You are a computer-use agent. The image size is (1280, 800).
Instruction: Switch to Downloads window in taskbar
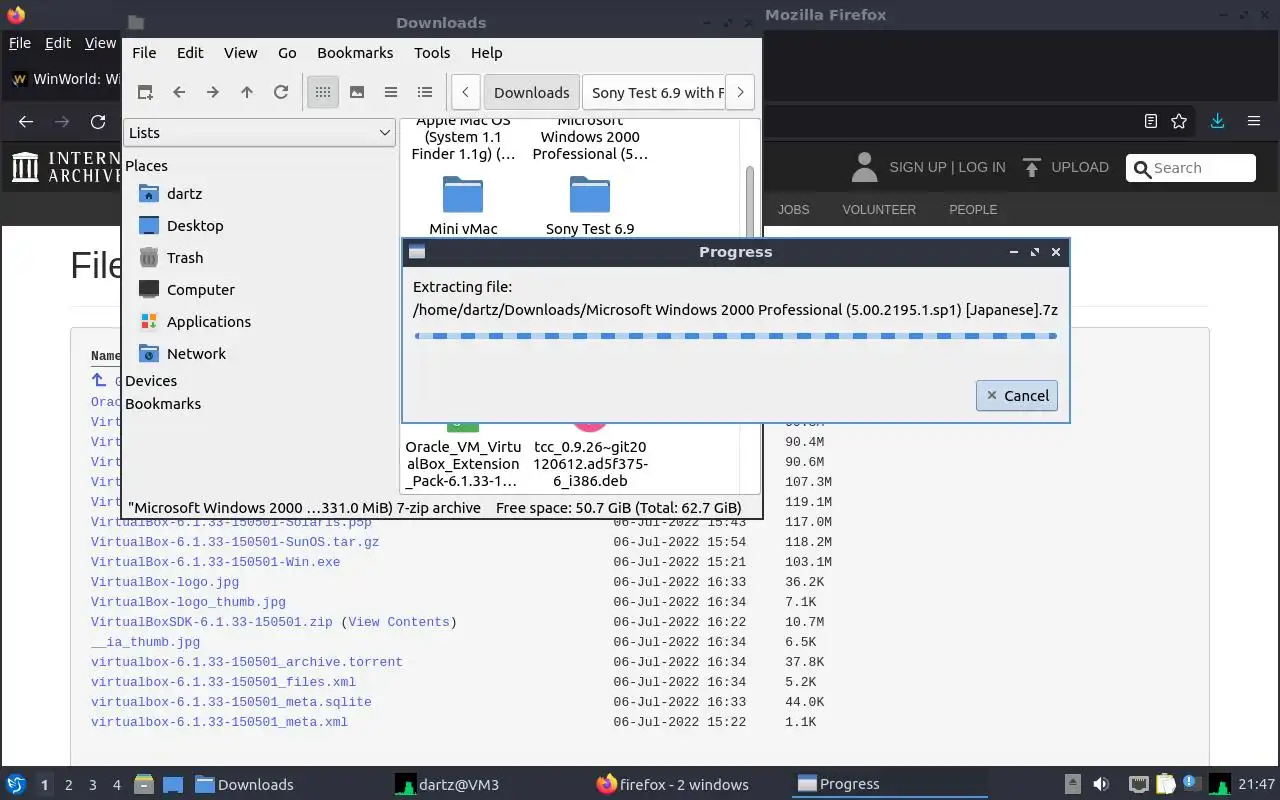tap(245, 784)
